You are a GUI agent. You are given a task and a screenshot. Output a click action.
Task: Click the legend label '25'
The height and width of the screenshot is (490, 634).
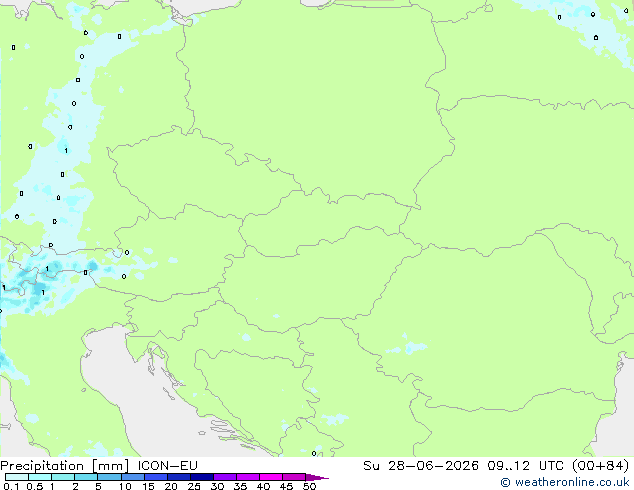(194, 486)
